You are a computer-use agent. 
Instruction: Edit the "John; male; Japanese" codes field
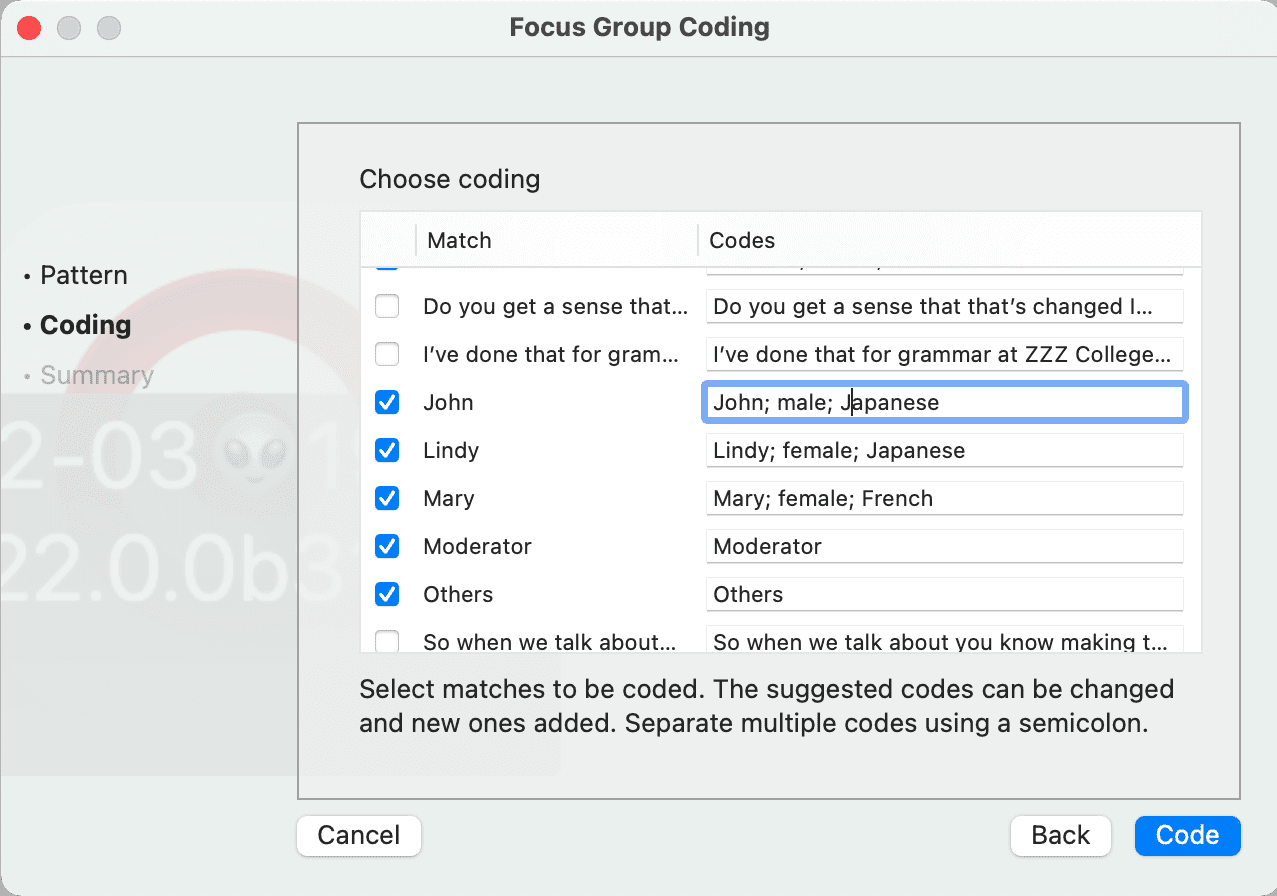tap(945, 402)
